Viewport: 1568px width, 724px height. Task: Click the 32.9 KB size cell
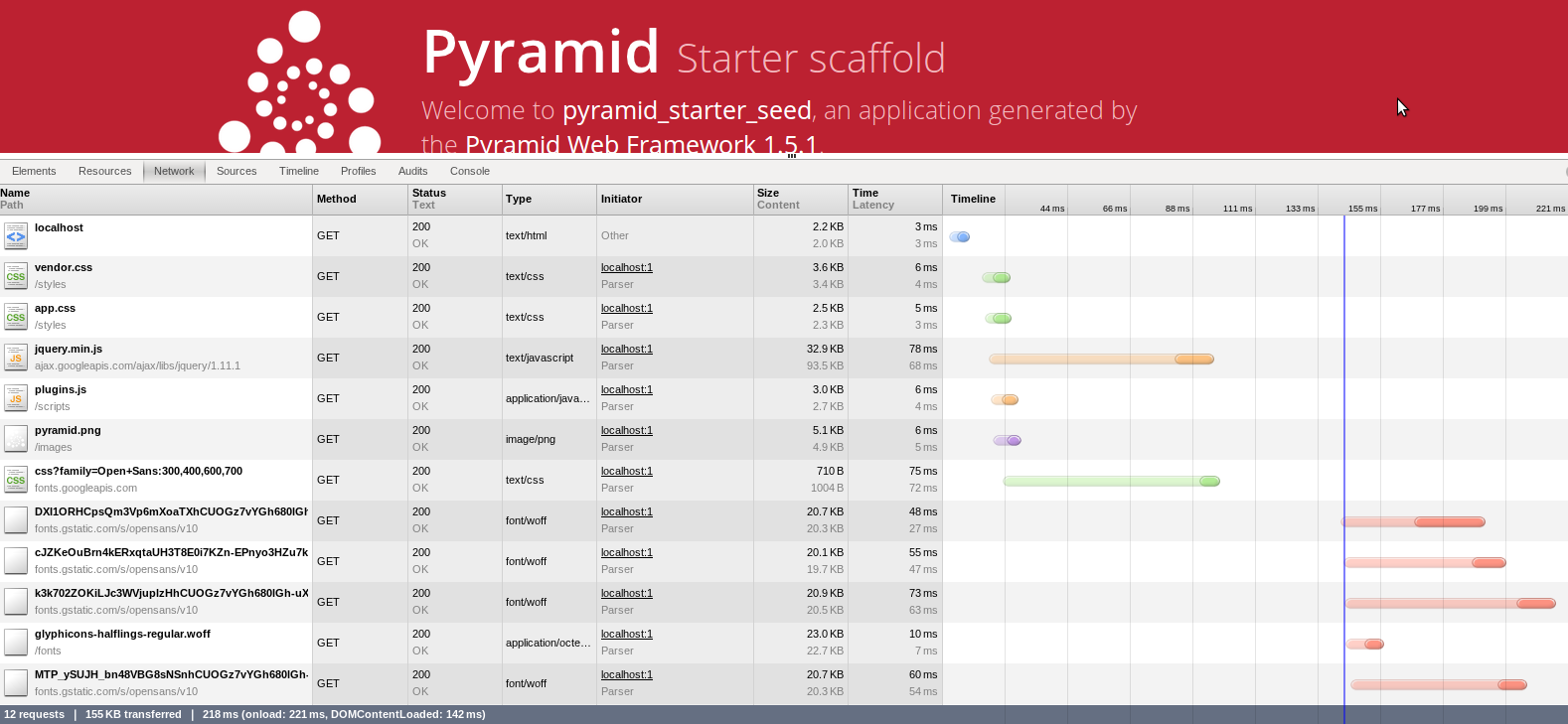click(x=825, y=349)
